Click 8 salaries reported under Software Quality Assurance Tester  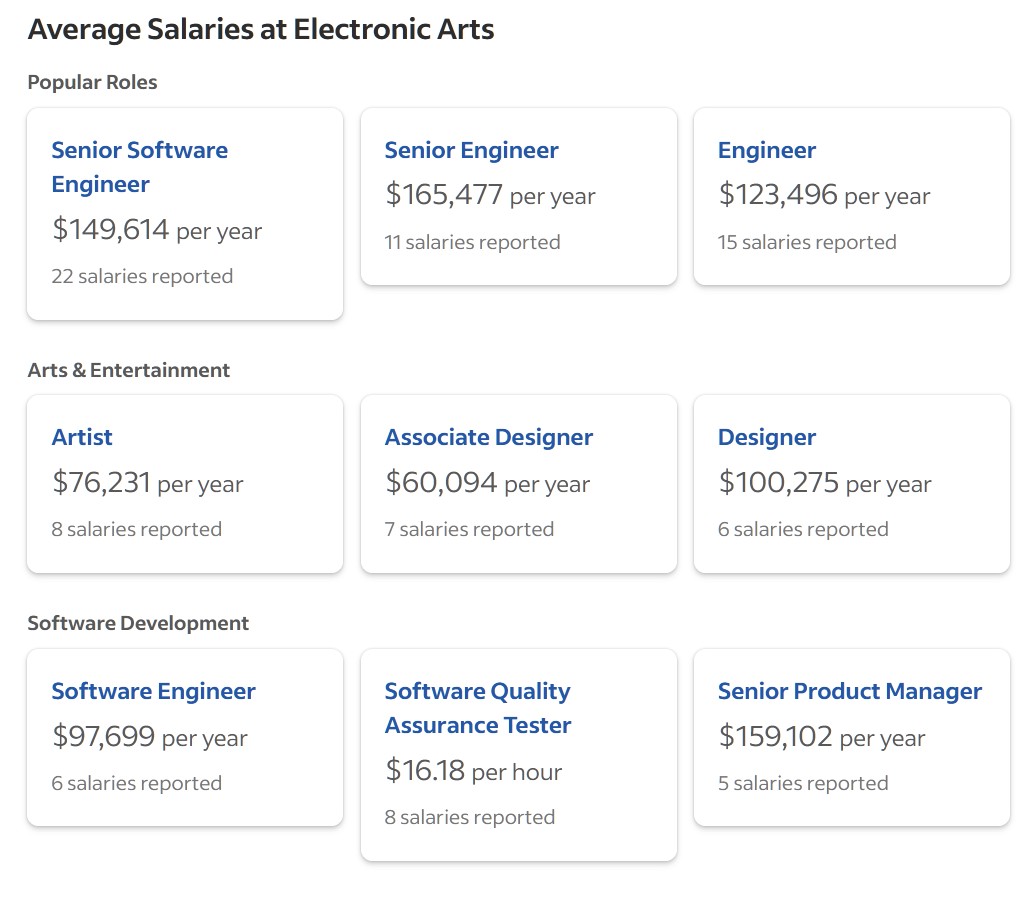click(470, 817)
